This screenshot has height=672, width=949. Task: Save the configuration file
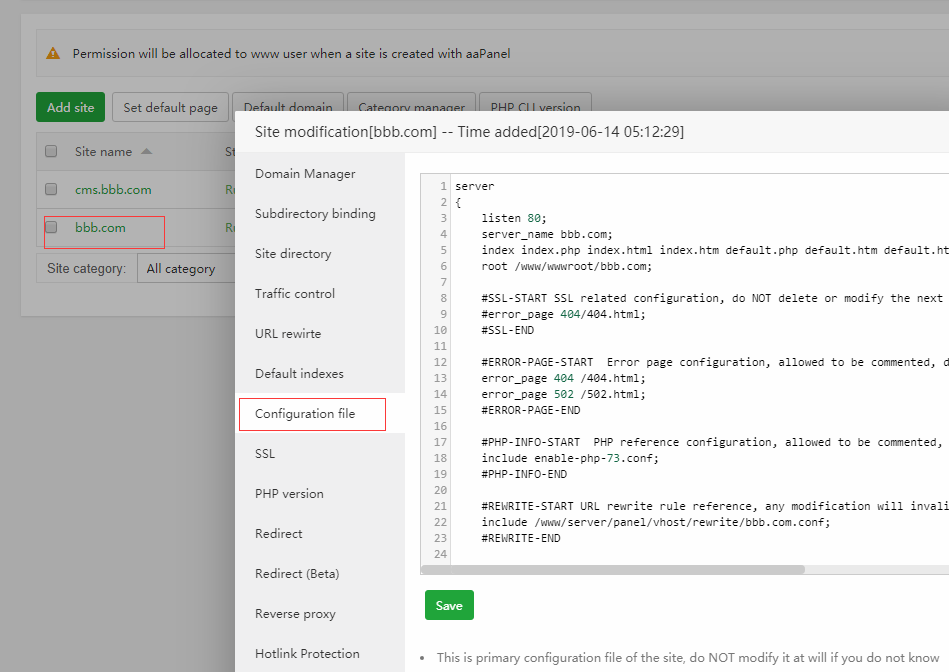point(449,605)
